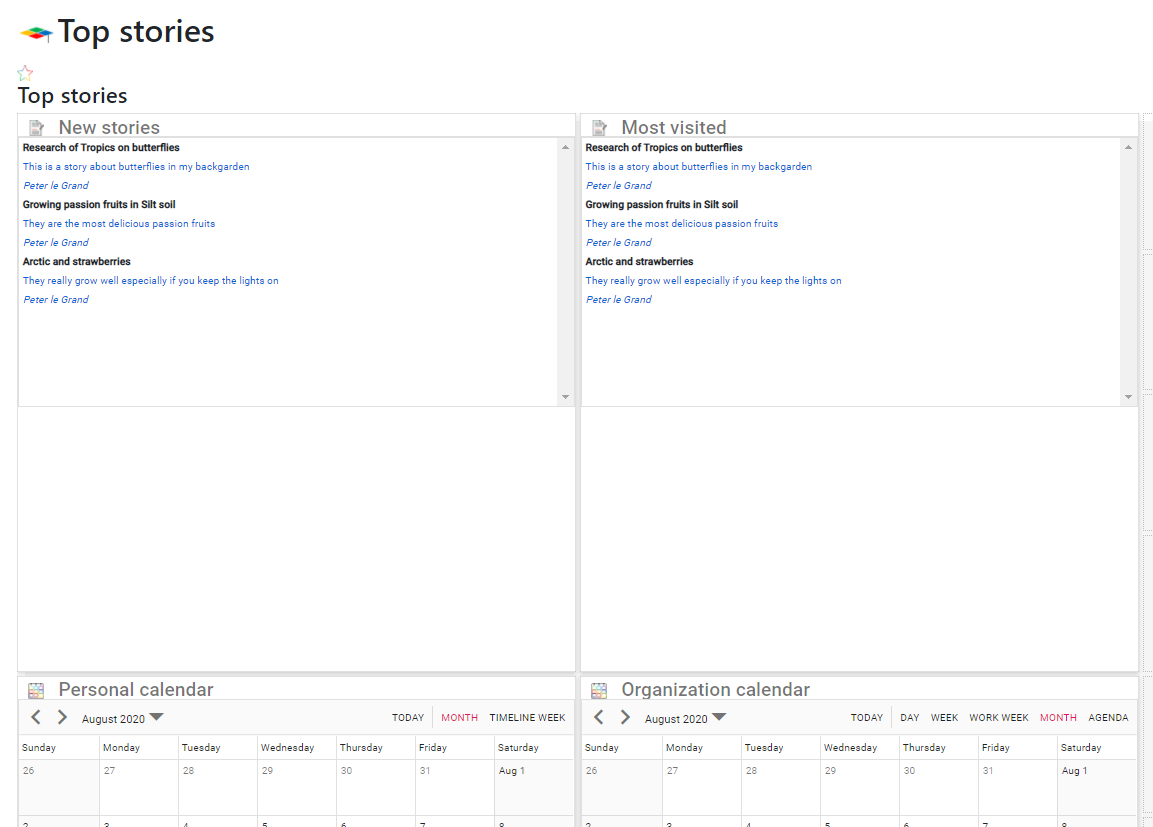
Task: Select Growing passion fruits title in Most visited
Action: click(661, 204)
